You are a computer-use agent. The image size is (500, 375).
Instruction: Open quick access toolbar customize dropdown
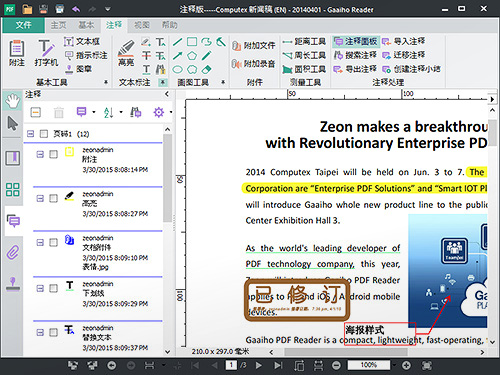tap(107, 9)
